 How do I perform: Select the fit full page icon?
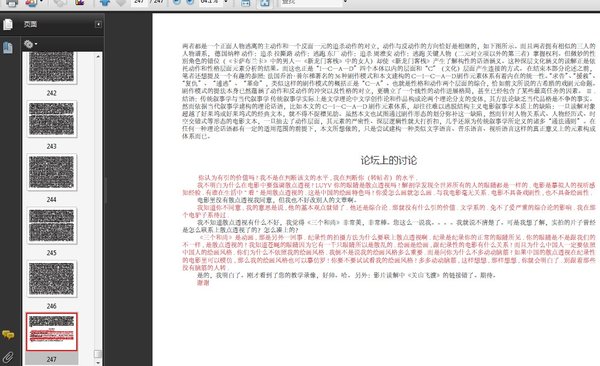coord(265,3)
